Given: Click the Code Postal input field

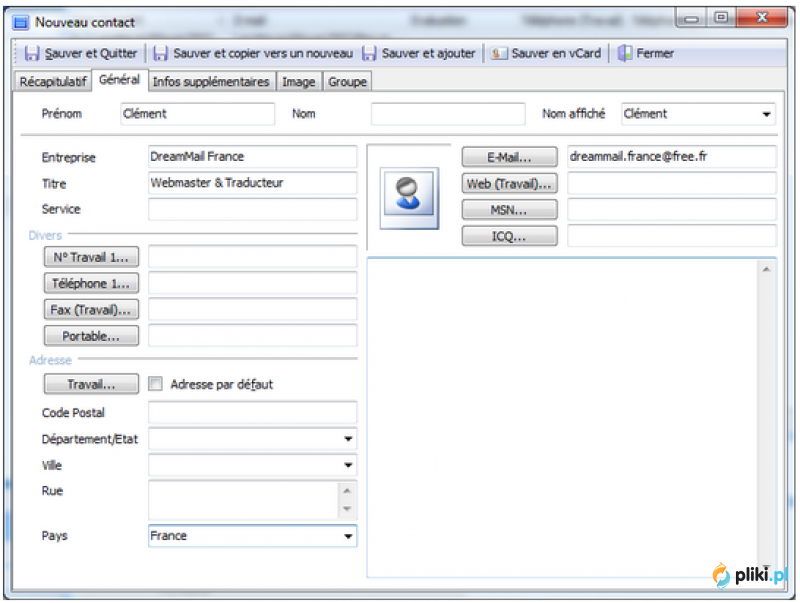Looking at the screenshot, I should point(253,412).
